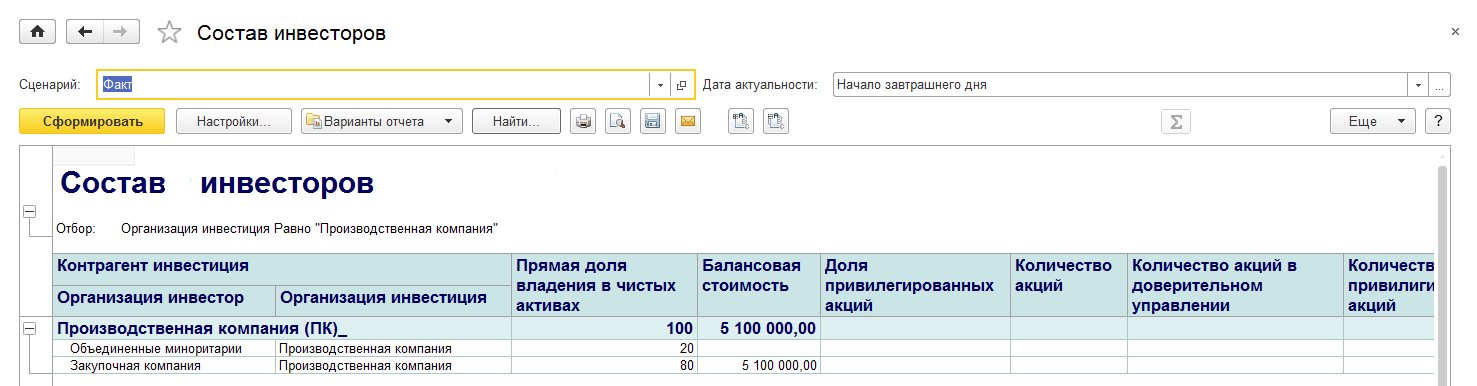
Task: Close the report tab with X
Action: 1455,33
